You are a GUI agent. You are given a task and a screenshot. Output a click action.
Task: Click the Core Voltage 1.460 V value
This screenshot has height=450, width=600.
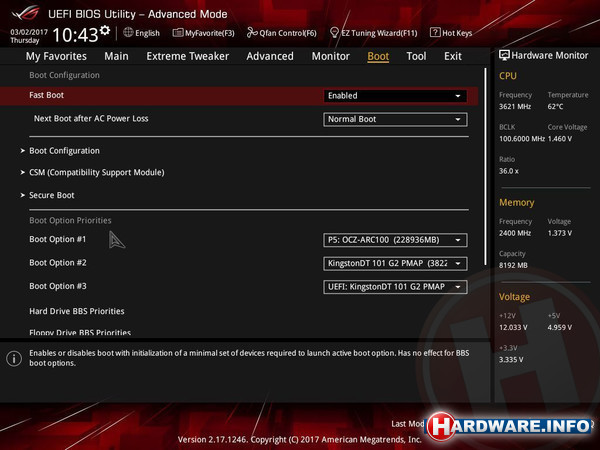559,139
